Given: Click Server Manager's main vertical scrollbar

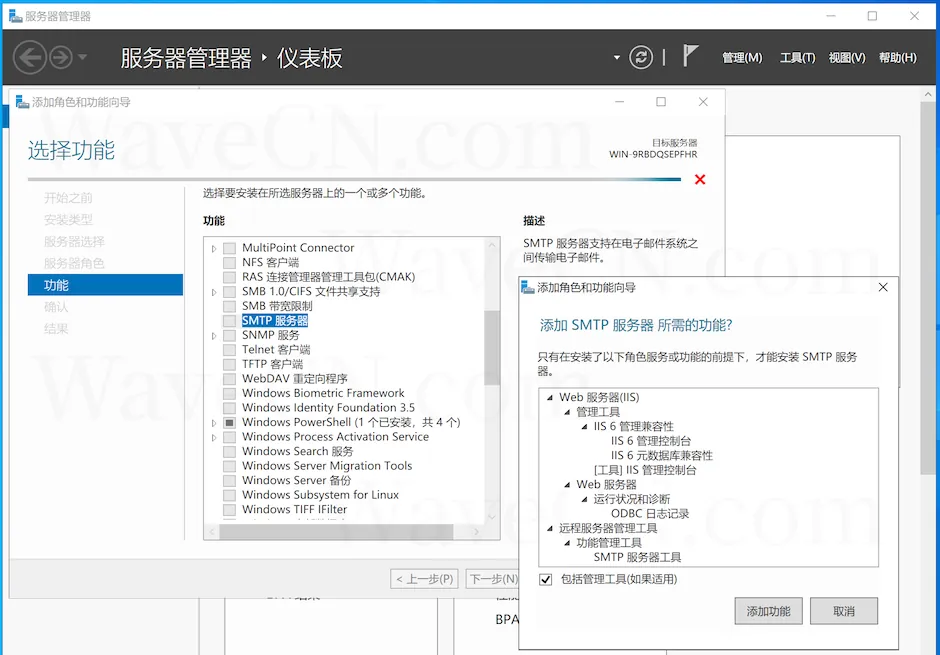Looking at the screenshot, I should click(928, 288).
